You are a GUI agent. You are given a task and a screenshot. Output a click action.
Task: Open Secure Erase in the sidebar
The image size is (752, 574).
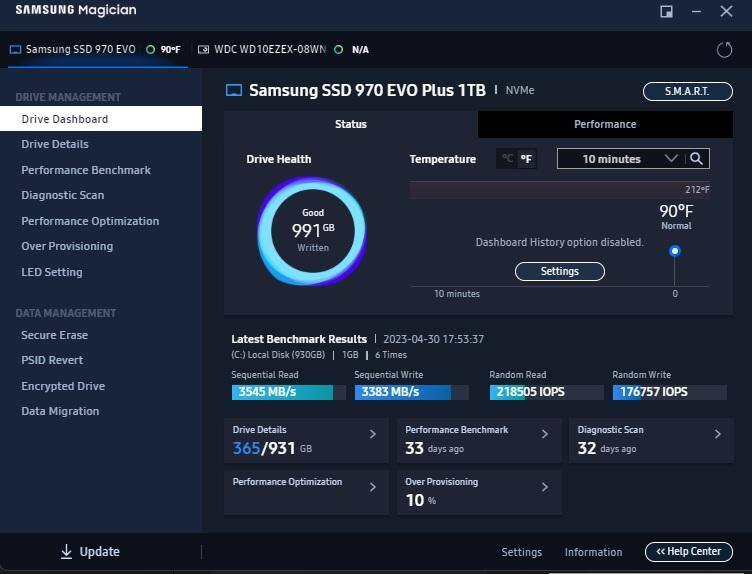55,335
